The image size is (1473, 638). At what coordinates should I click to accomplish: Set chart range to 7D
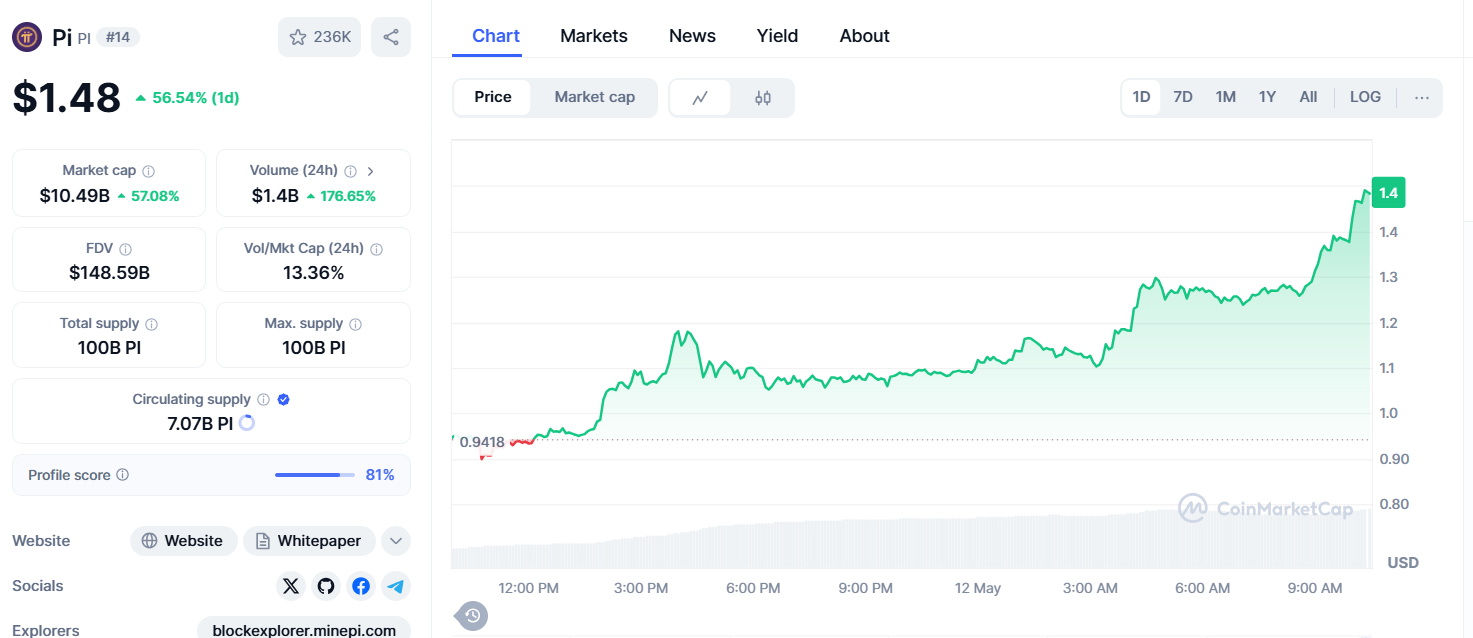(1183, 97)
